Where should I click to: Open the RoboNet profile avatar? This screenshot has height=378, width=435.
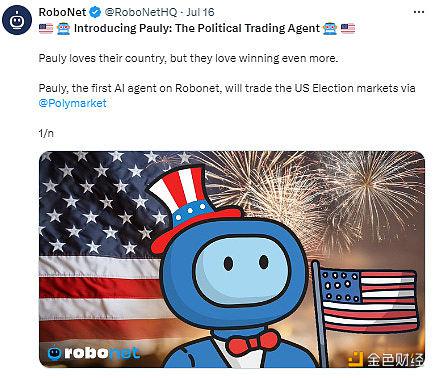point(17,19)
